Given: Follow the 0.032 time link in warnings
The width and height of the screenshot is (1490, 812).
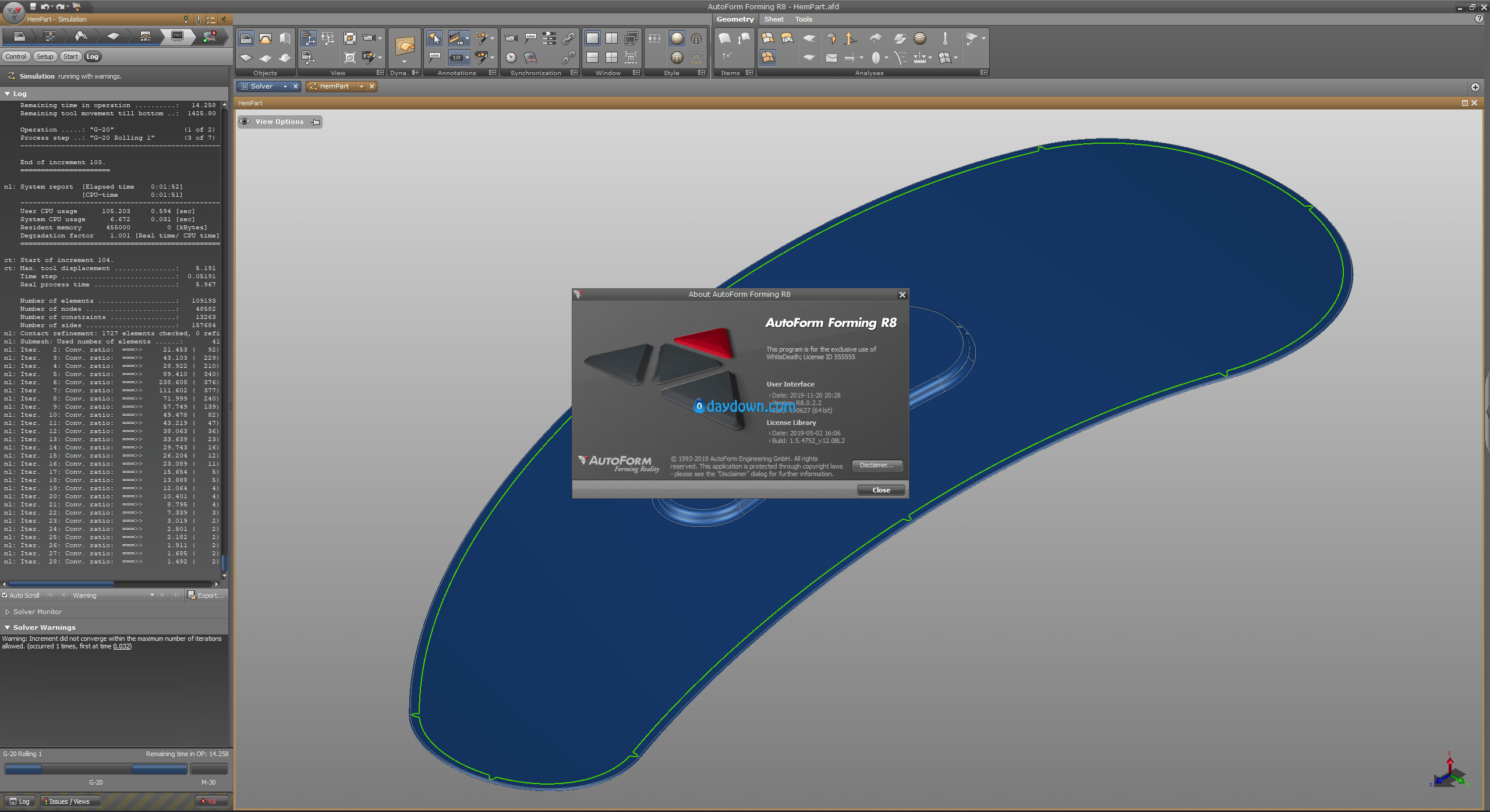Looking at the screenshot, I should coord(122,647).
